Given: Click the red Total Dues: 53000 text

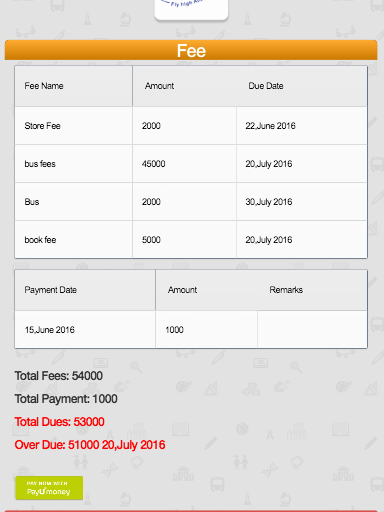Looking at the screenshot, I should click(x=59, y=422).
